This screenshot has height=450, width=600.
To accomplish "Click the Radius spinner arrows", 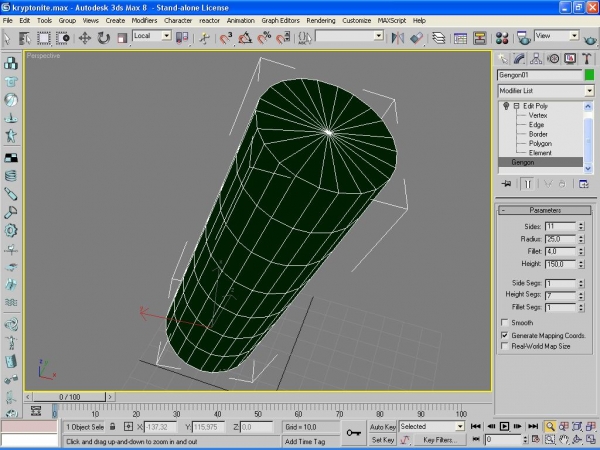I will [x=581, y=239].
